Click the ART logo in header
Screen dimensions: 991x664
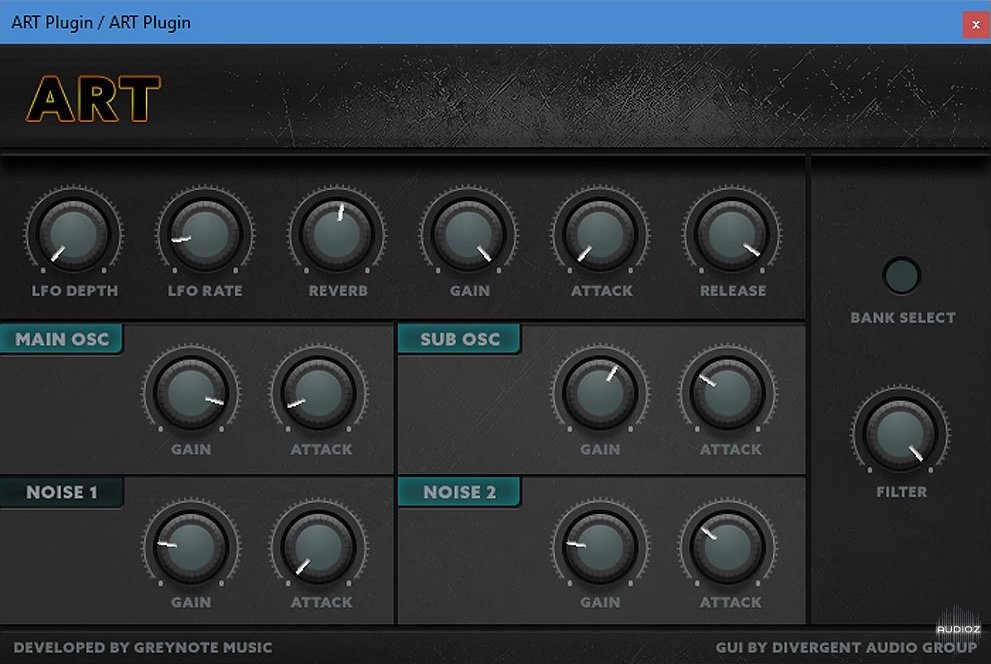tap(94, 99)
